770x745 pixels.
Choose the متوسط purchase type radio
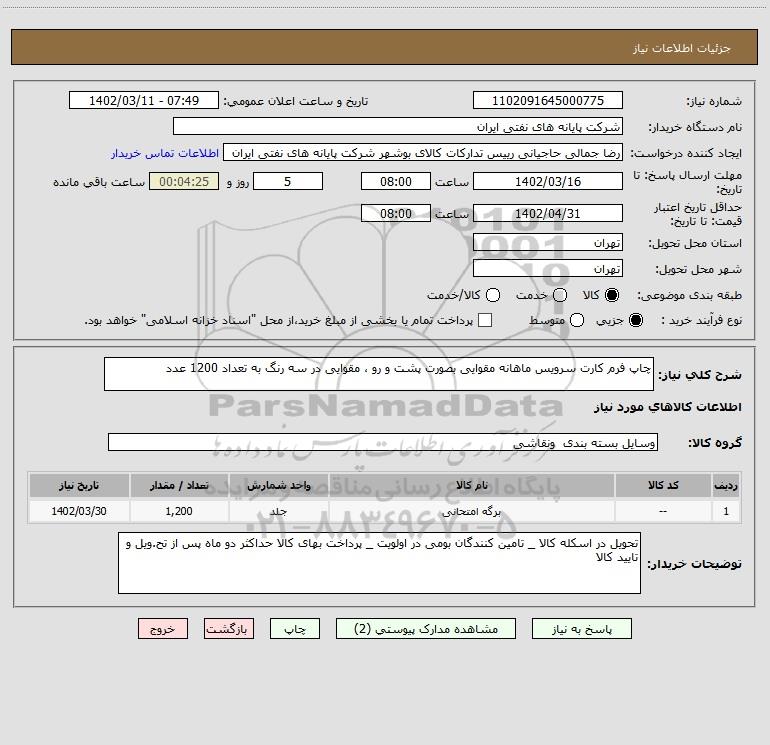(x=577, y=320)
